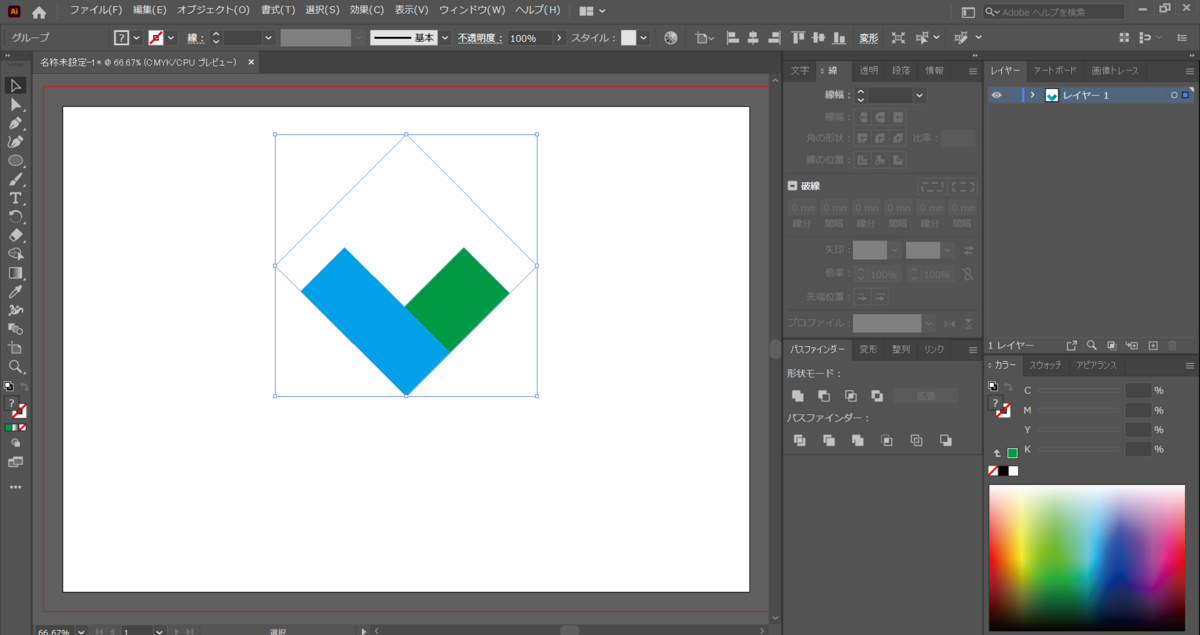This screenshot has width=1200, height=635.
Task: Click the 不透明度 100% input field
Action: click(x=532, y=38)
